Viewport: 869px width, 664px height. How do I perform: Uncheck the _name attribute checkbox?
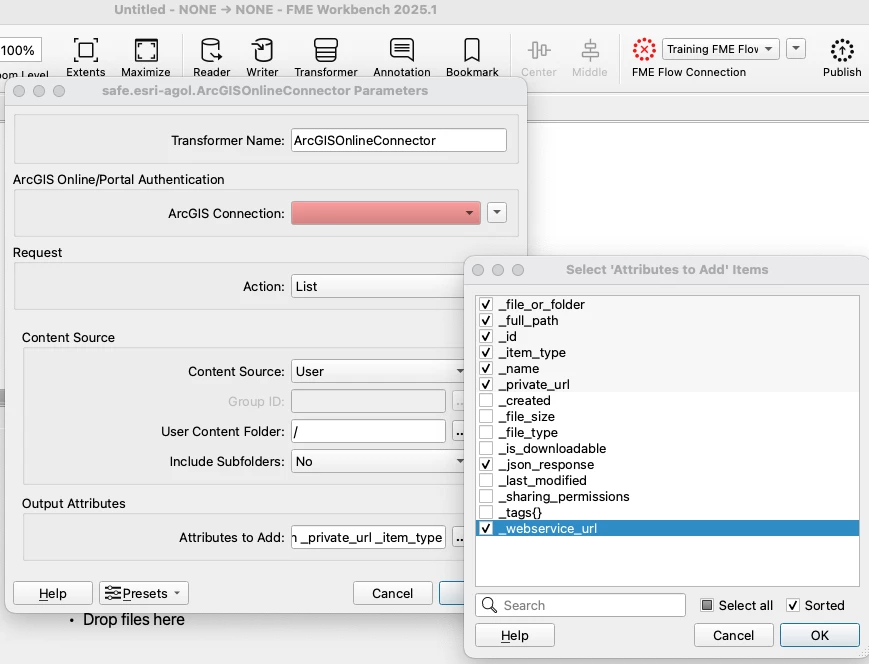click(486, 369)
